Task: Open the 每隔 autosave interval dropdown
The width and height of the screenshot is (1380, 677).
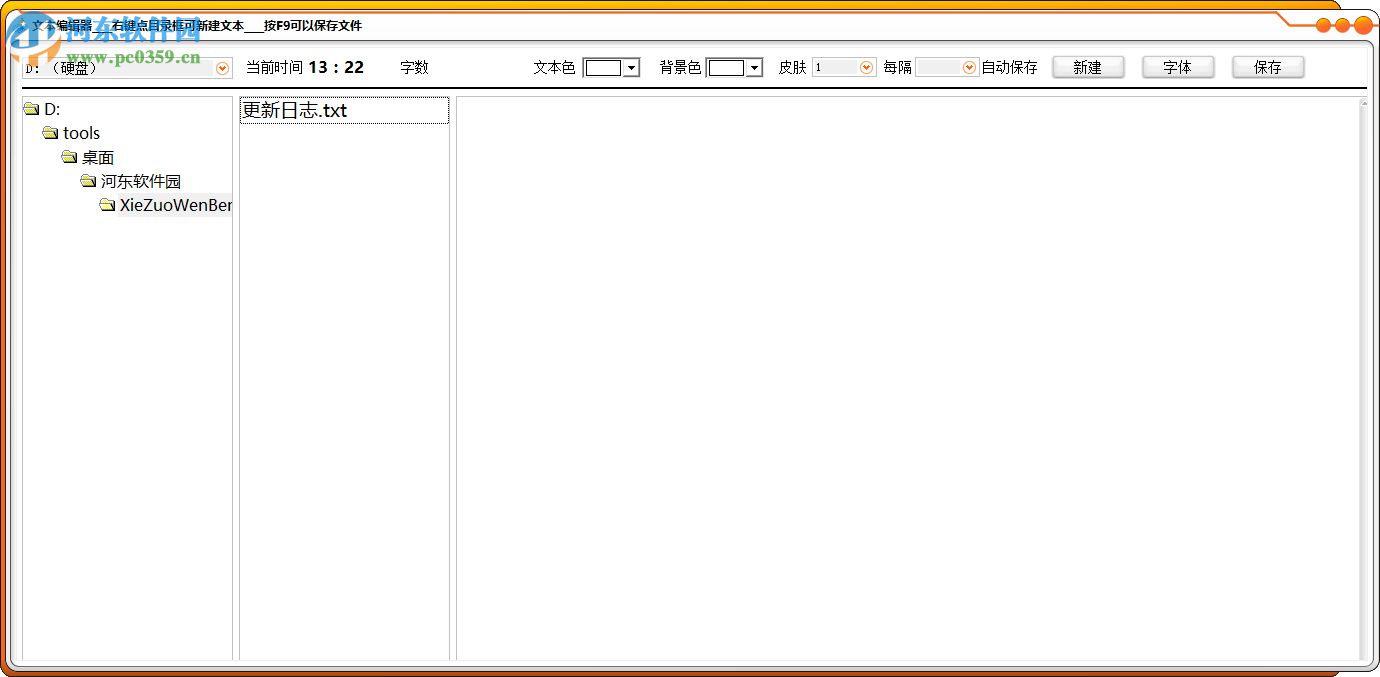Action: 968,67
